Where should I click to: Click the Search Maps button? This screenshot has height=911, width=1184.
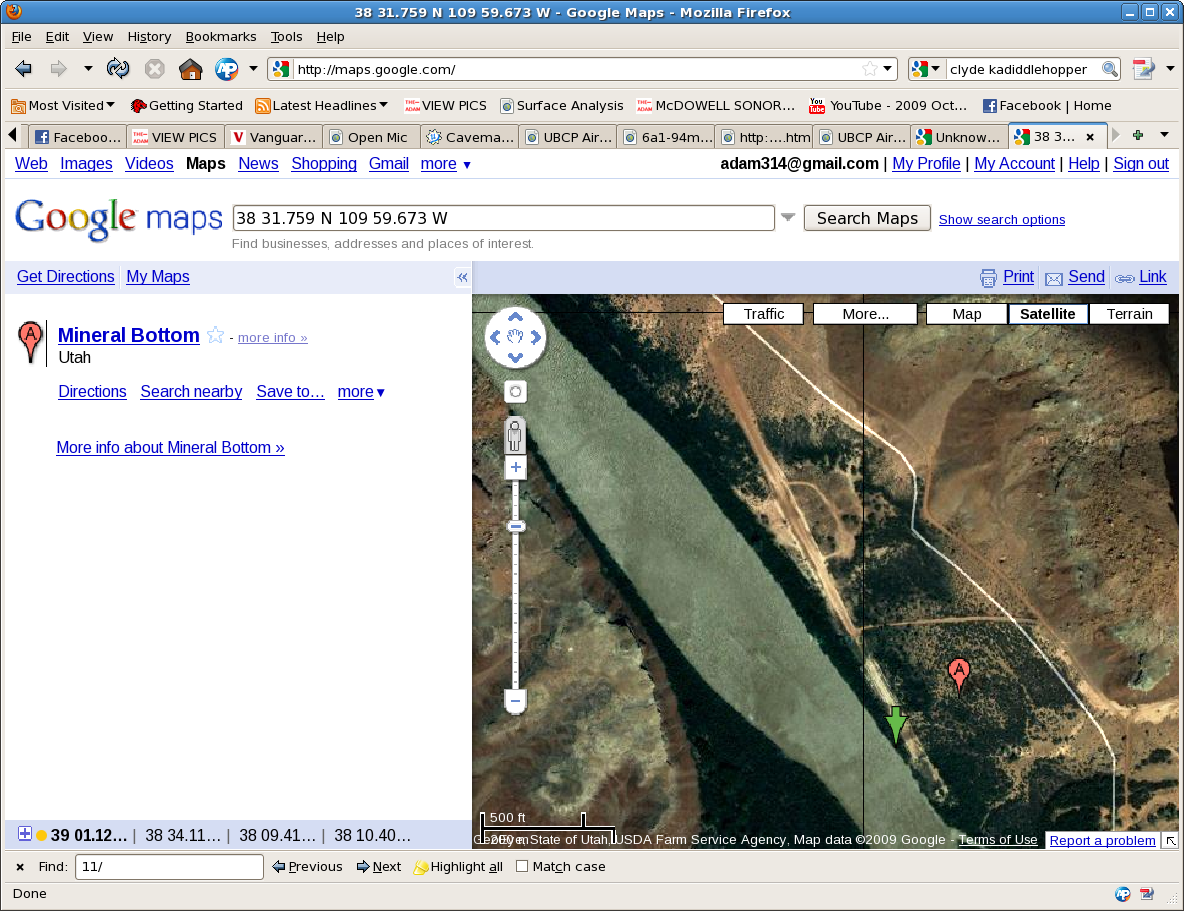coord(867,218)
